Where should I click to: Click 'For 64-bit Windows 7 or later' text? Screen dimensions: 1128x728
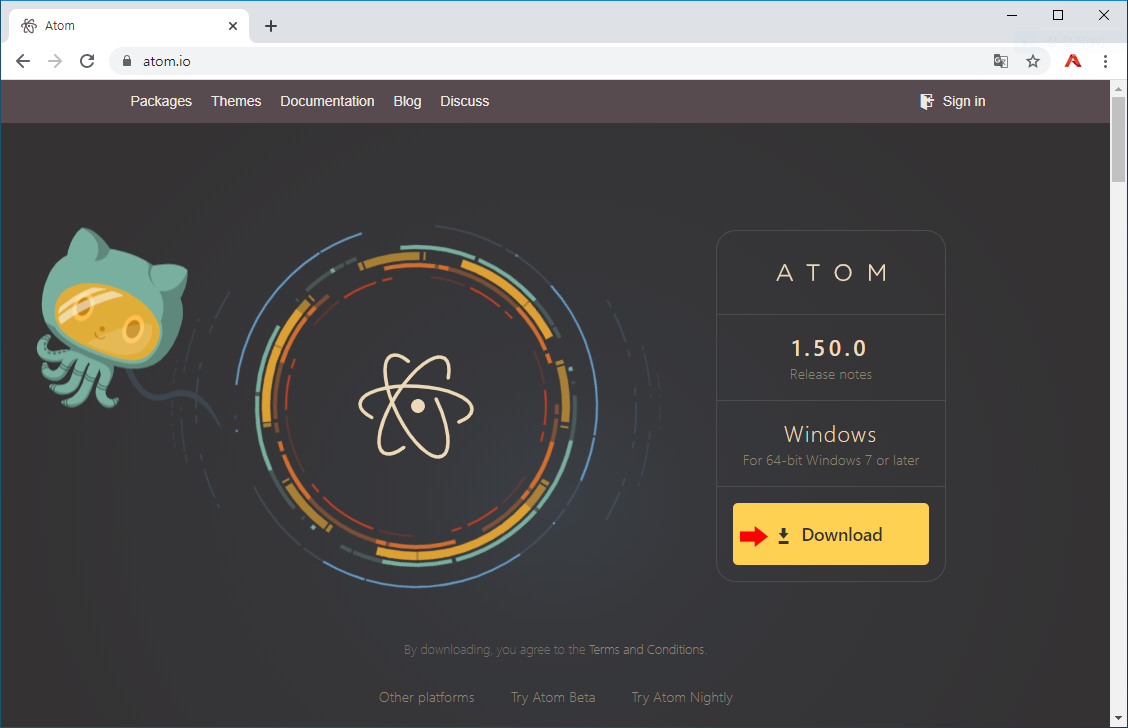click(x=831, y=460)
